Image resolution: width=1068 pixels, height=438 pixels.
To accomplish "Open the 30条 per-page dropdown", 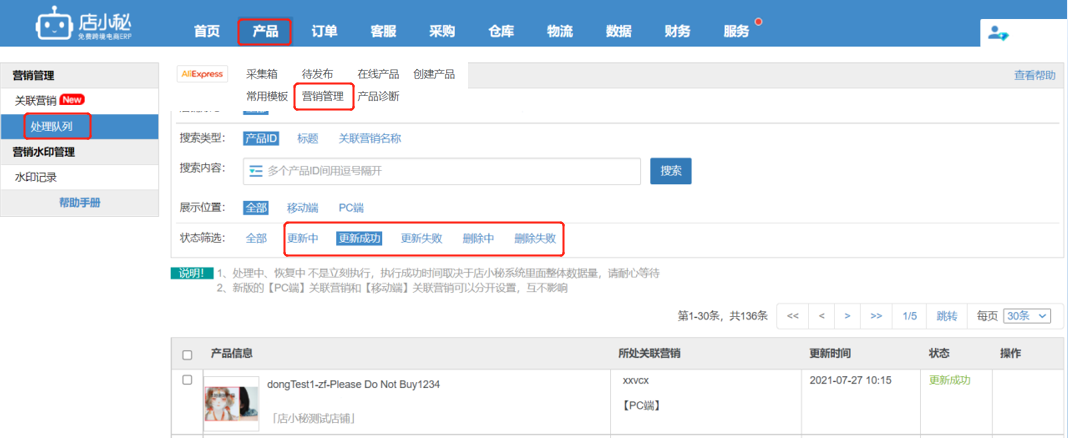I will pos(1028,316).
